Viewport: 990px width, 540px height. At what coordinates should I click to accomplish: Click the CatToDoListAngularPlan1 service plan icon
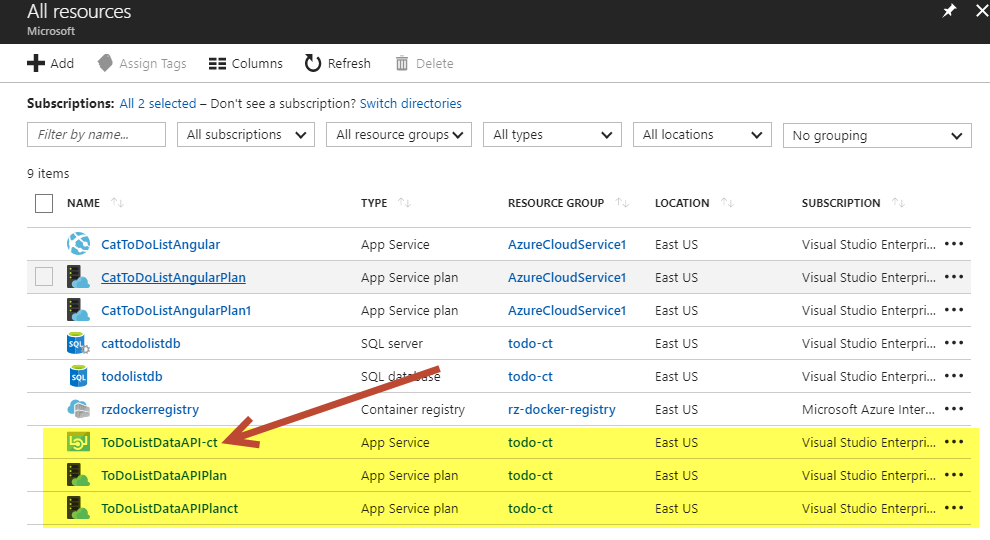coord(78,310)
